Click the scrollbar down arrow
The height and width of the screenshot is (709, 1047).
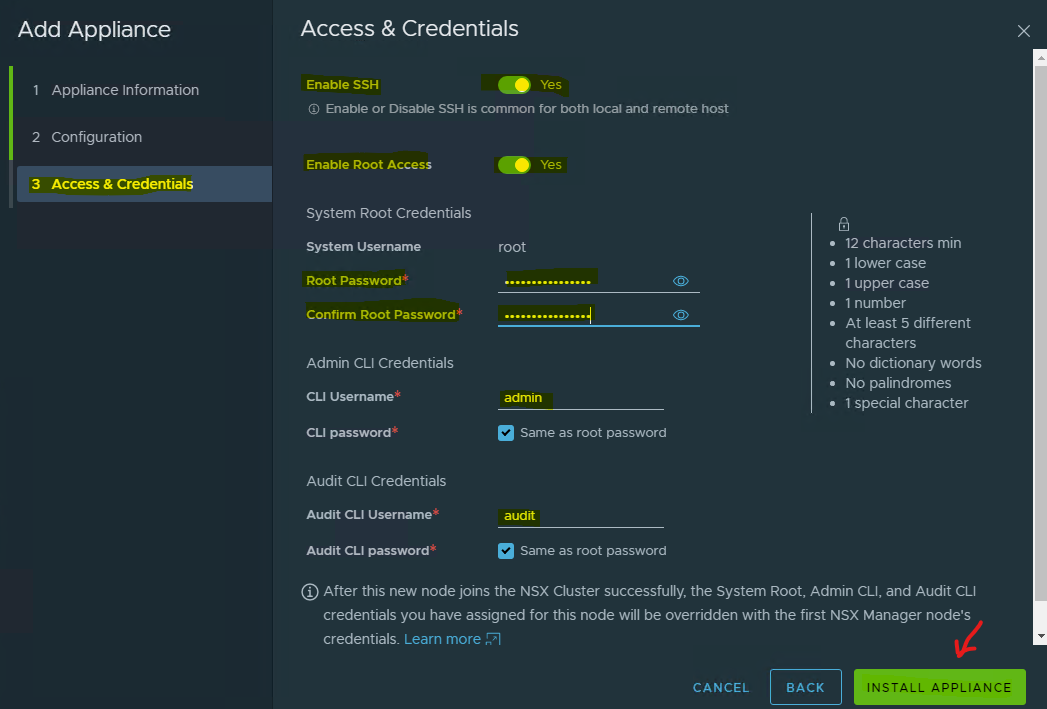pyautogui.click(x=1040, y=636)
